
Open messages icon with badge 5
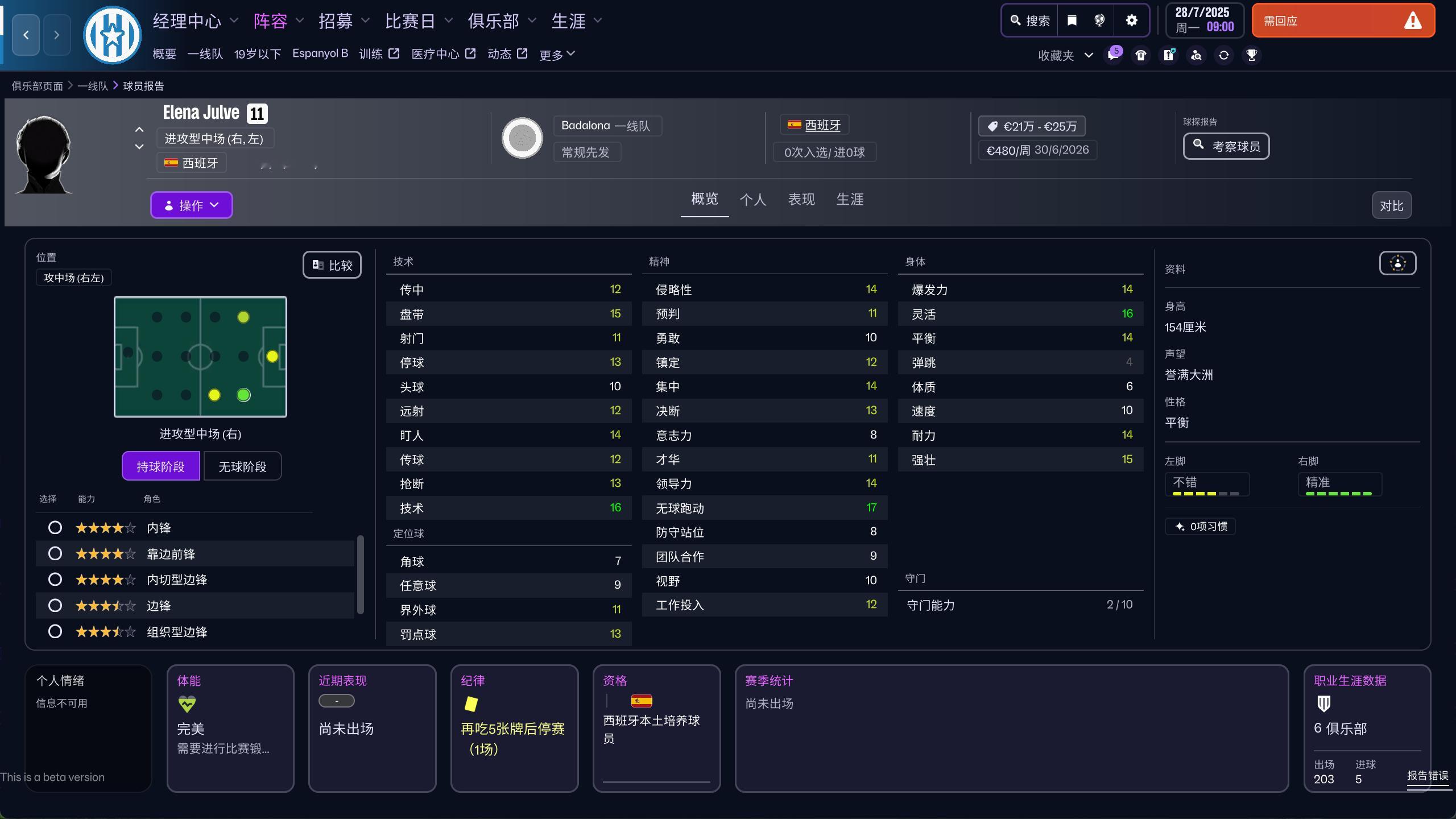(1113, 55)
